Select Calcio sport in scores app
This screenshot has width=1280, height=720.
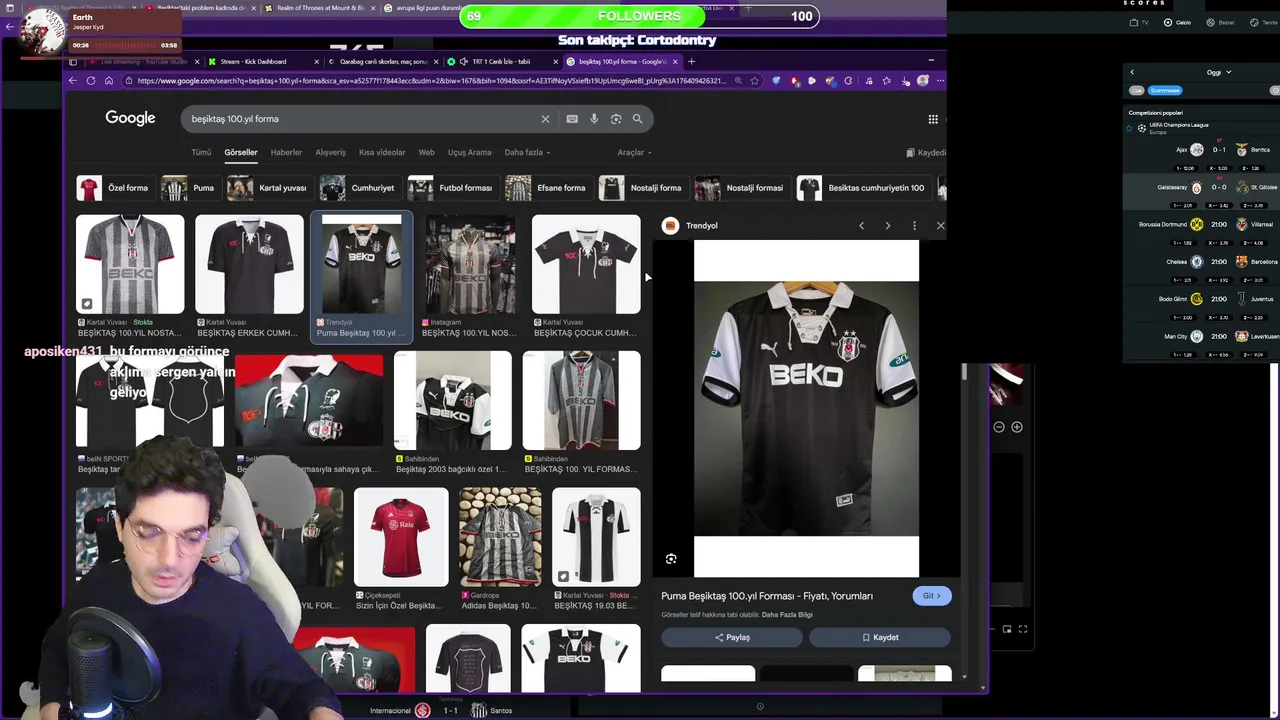click(x=1177, y=22)
